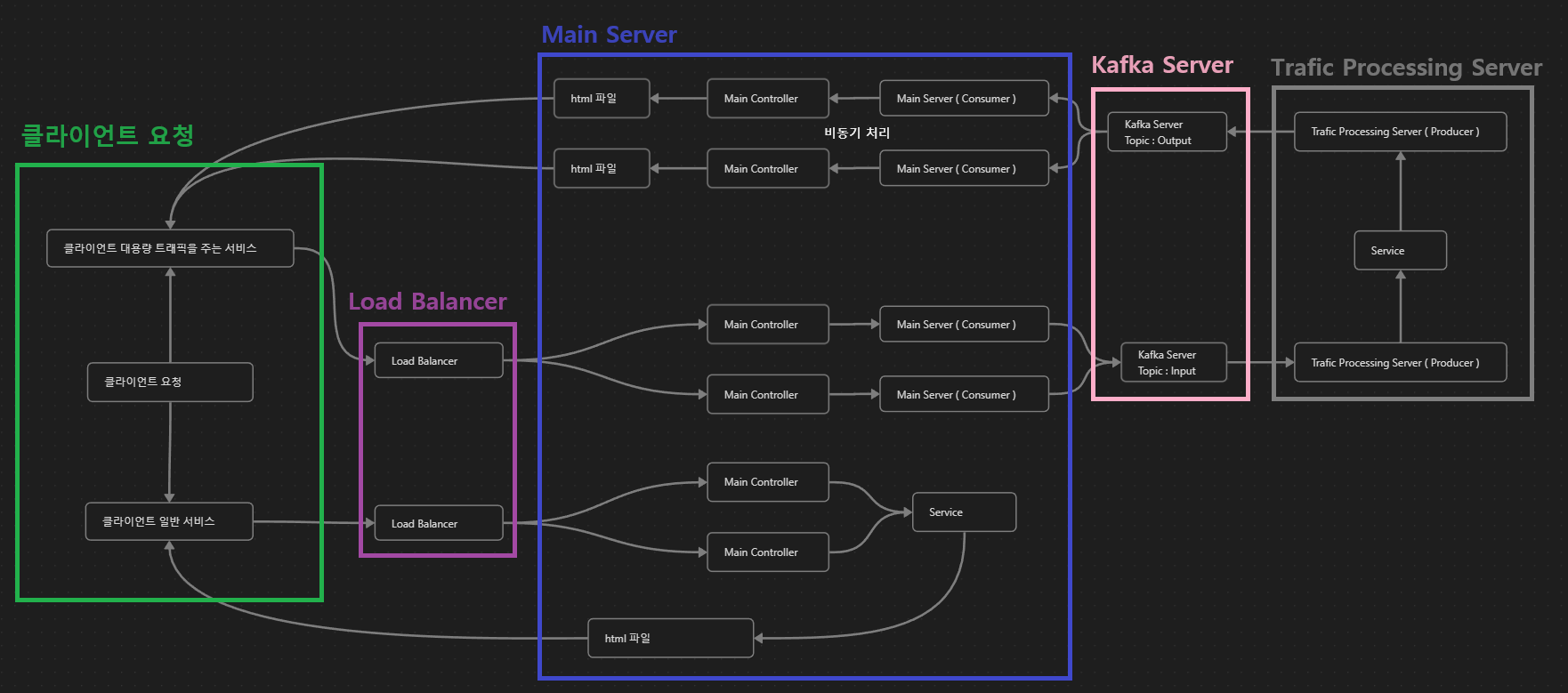
Task: Click the '비동기 처리' label
Action: (x=857, y=133)
